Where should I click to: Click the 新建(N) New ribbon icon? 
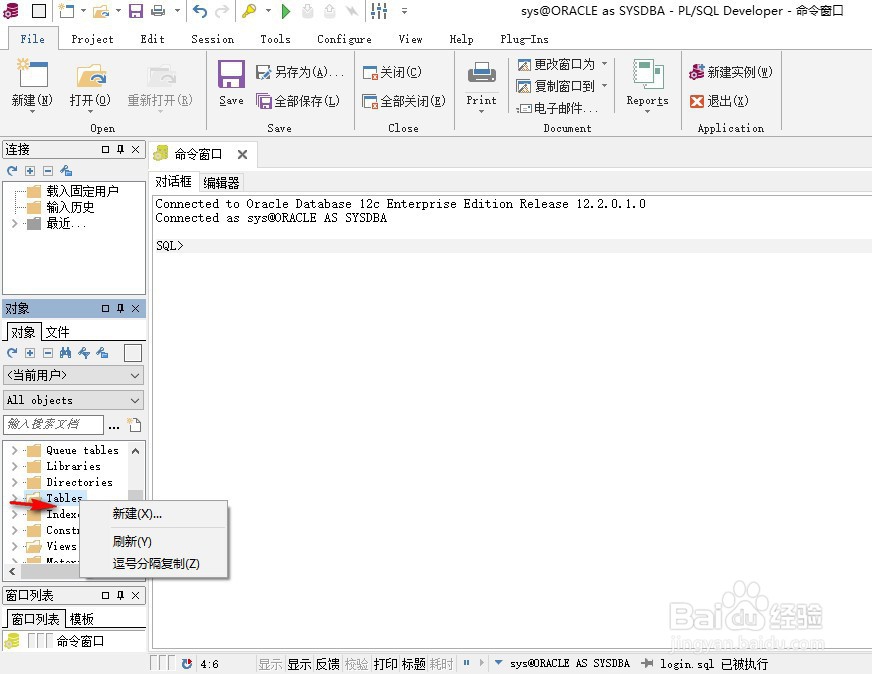32,73
